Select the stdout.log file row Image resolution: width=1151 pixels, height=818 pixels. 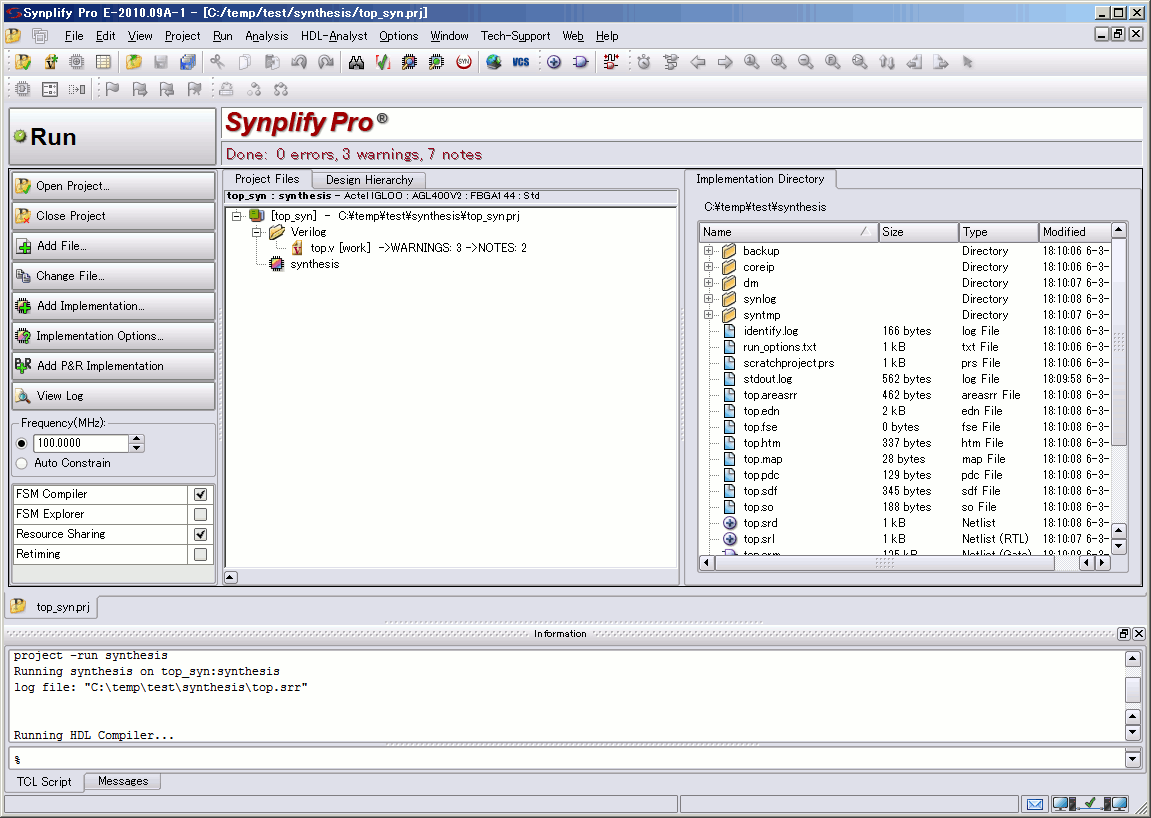pos(904,379)
